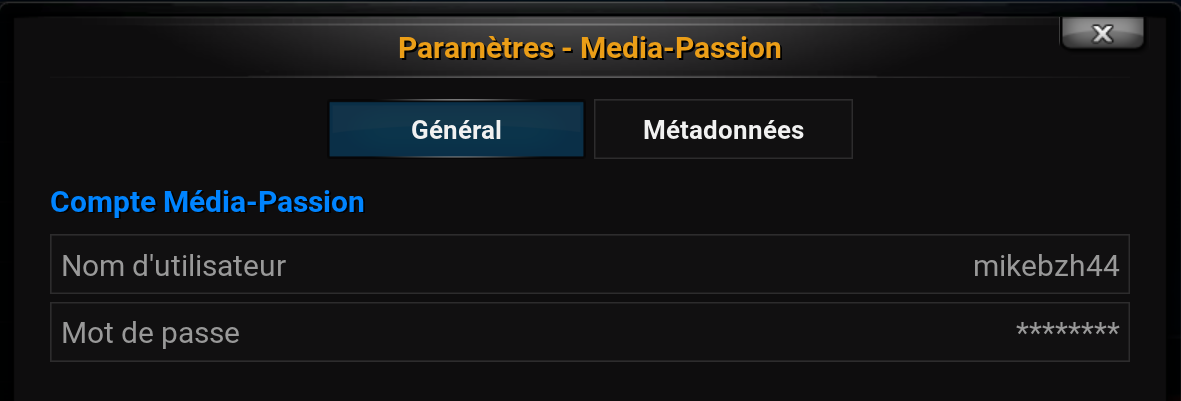Open the Métadonnées tab

(x=723, y=130)
